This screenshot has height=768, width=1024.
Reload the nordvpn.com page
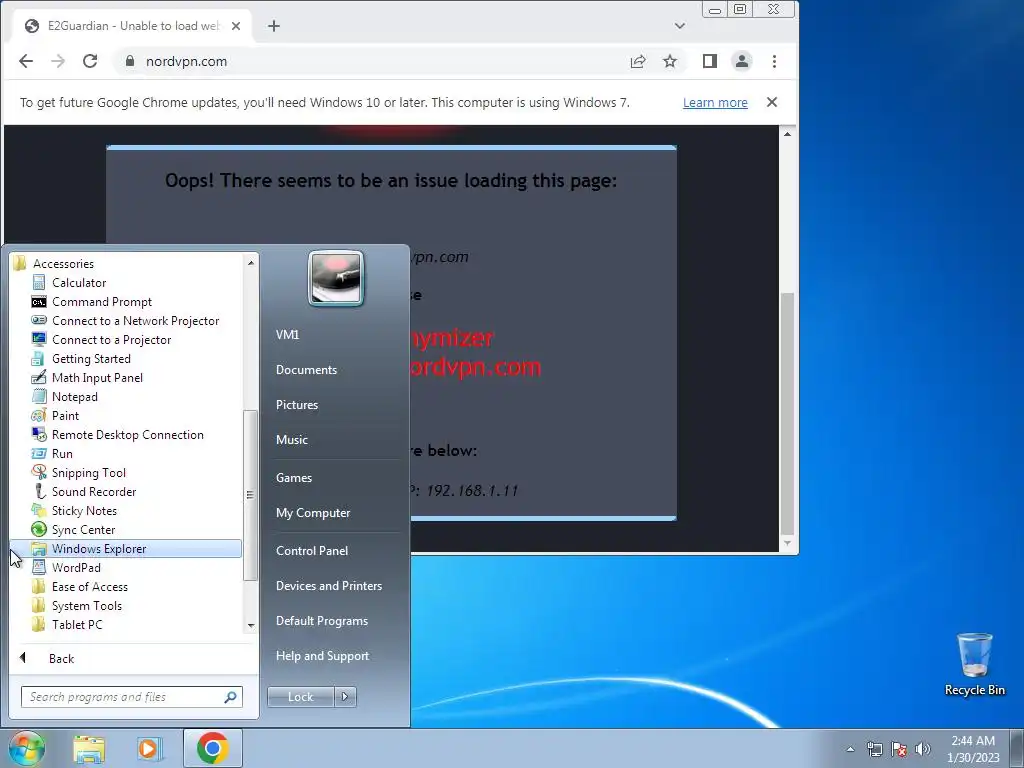(x=90, y=61)
